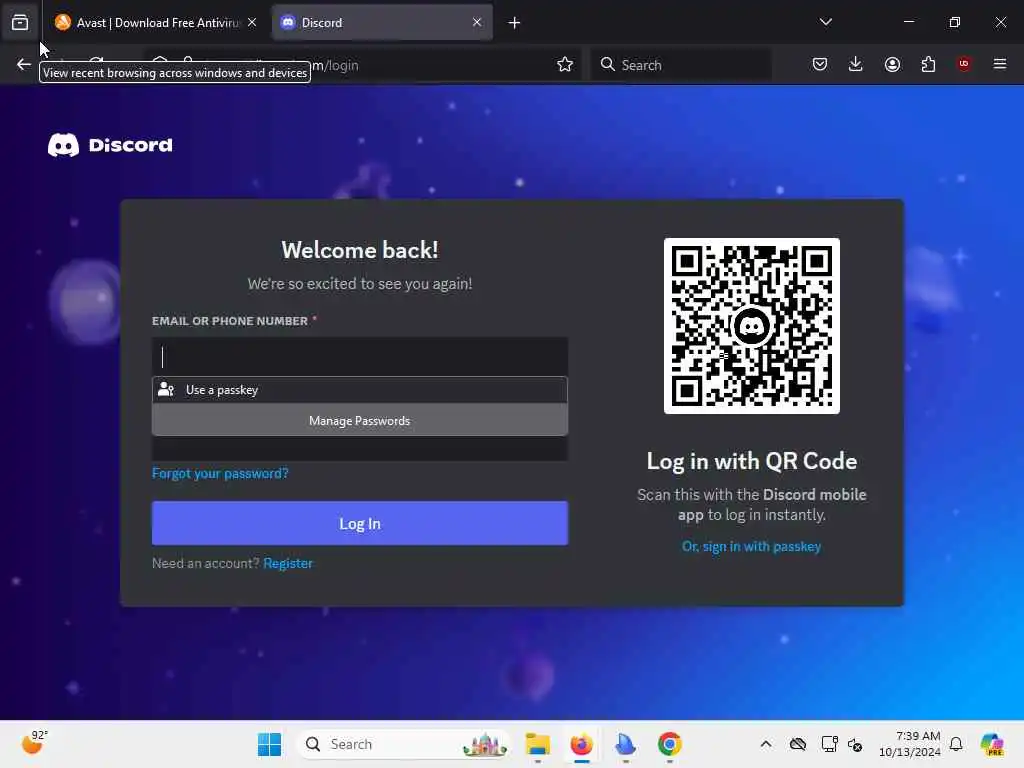The height and width of the screenshot is (768, 1024).
Task: Open the Extensions puzzle icon
Action: tap(928, 65)
